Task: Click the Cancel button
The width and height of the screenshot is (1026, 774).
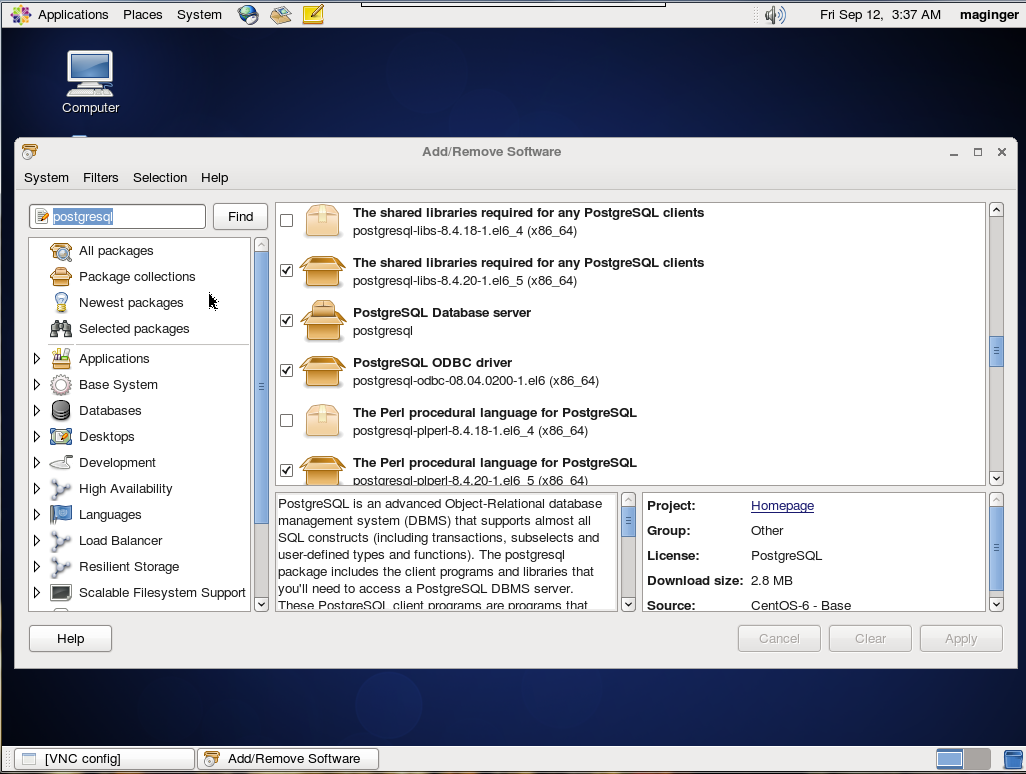Action: pos(779,639)
